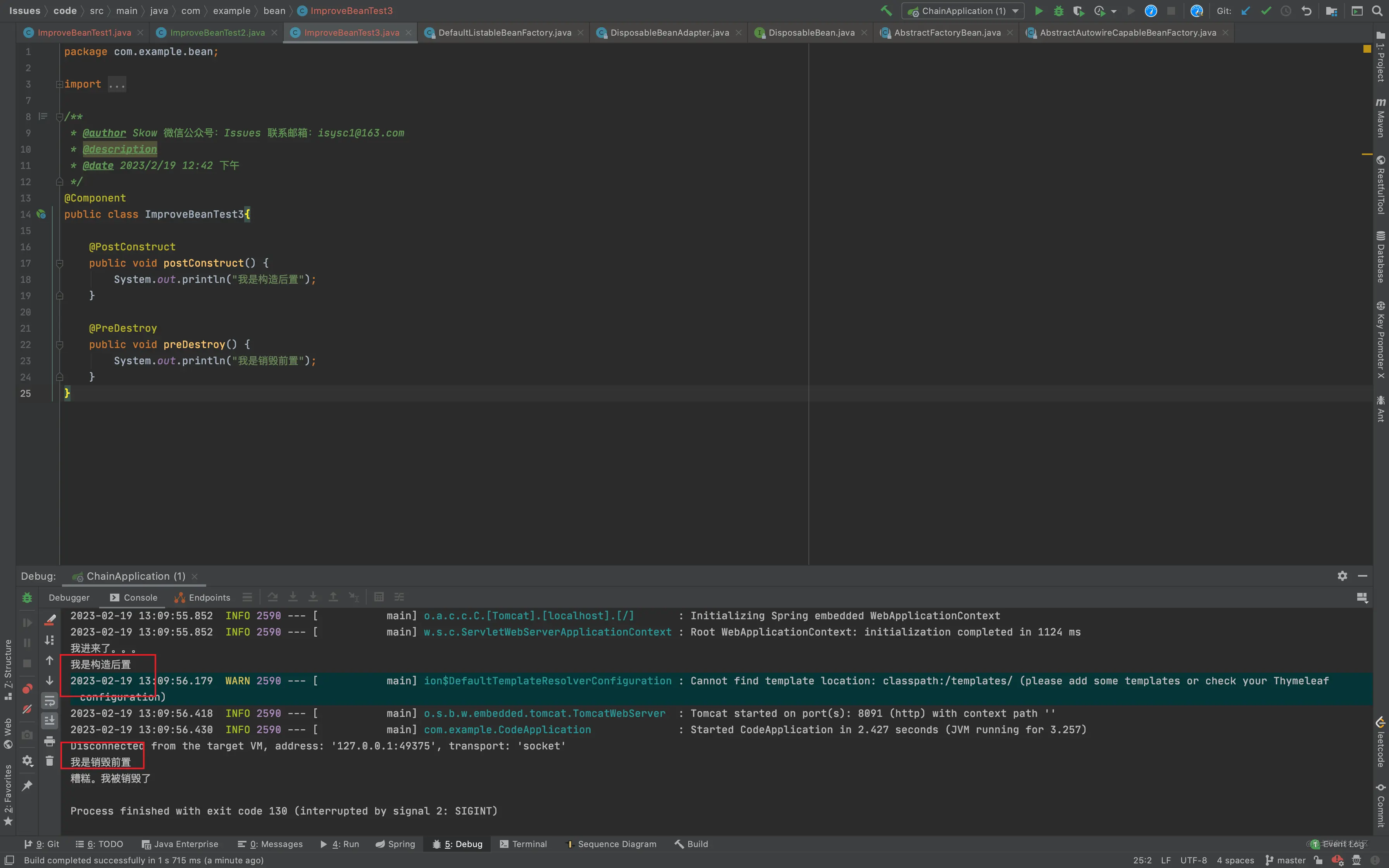The image size is (1389, 868).
Task: Start debugging with the green bug icon
Action: (x=1058, y=11)
